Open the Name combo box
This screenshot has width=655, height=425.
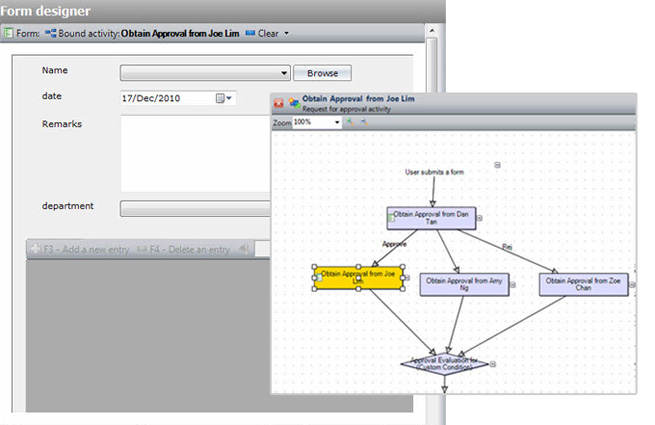pos(205,73)
